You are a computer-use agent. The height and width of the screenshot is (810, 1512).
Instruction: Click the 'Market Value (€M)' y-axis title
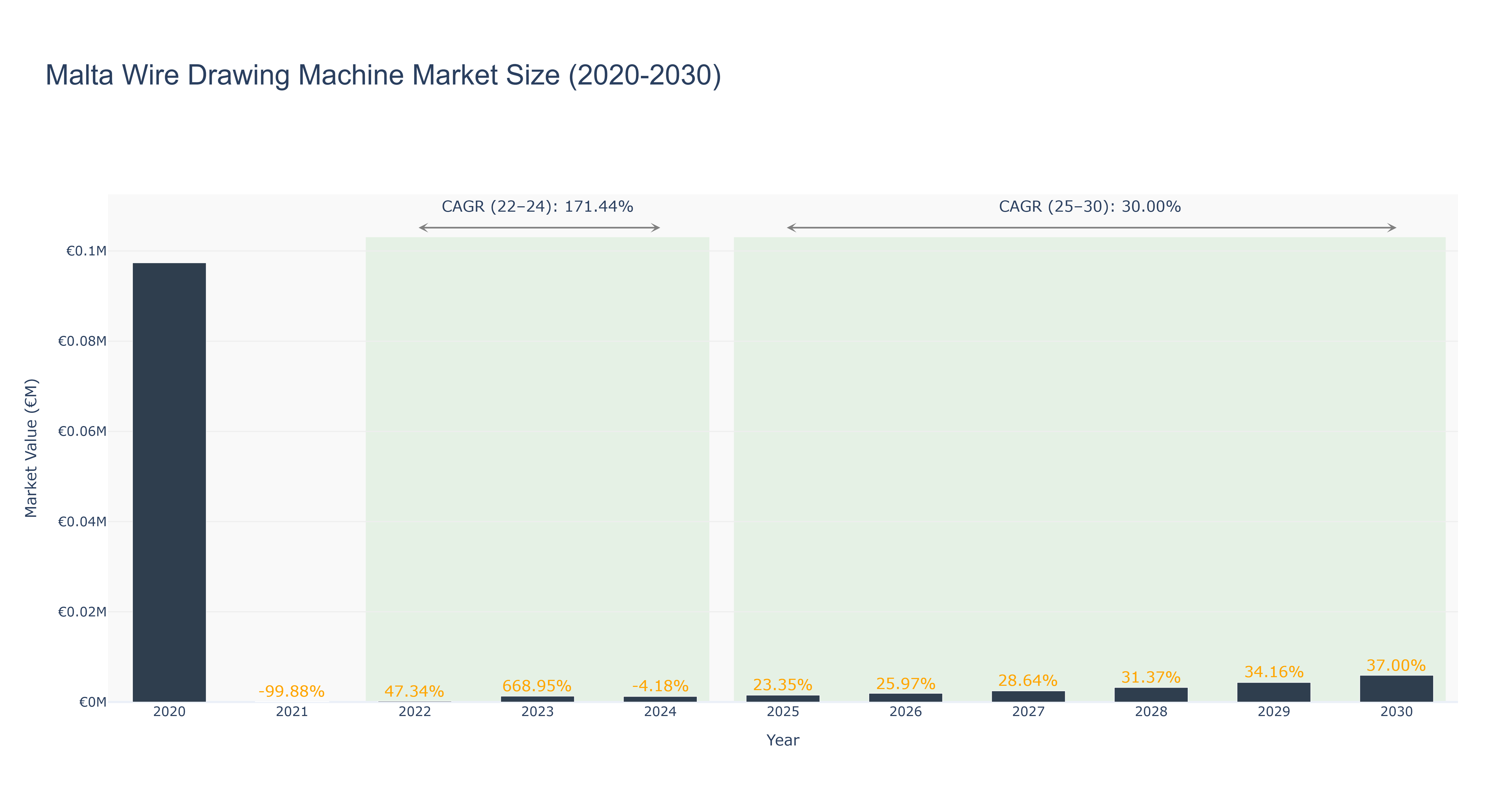pyautogui.click(x=31, y=448)
